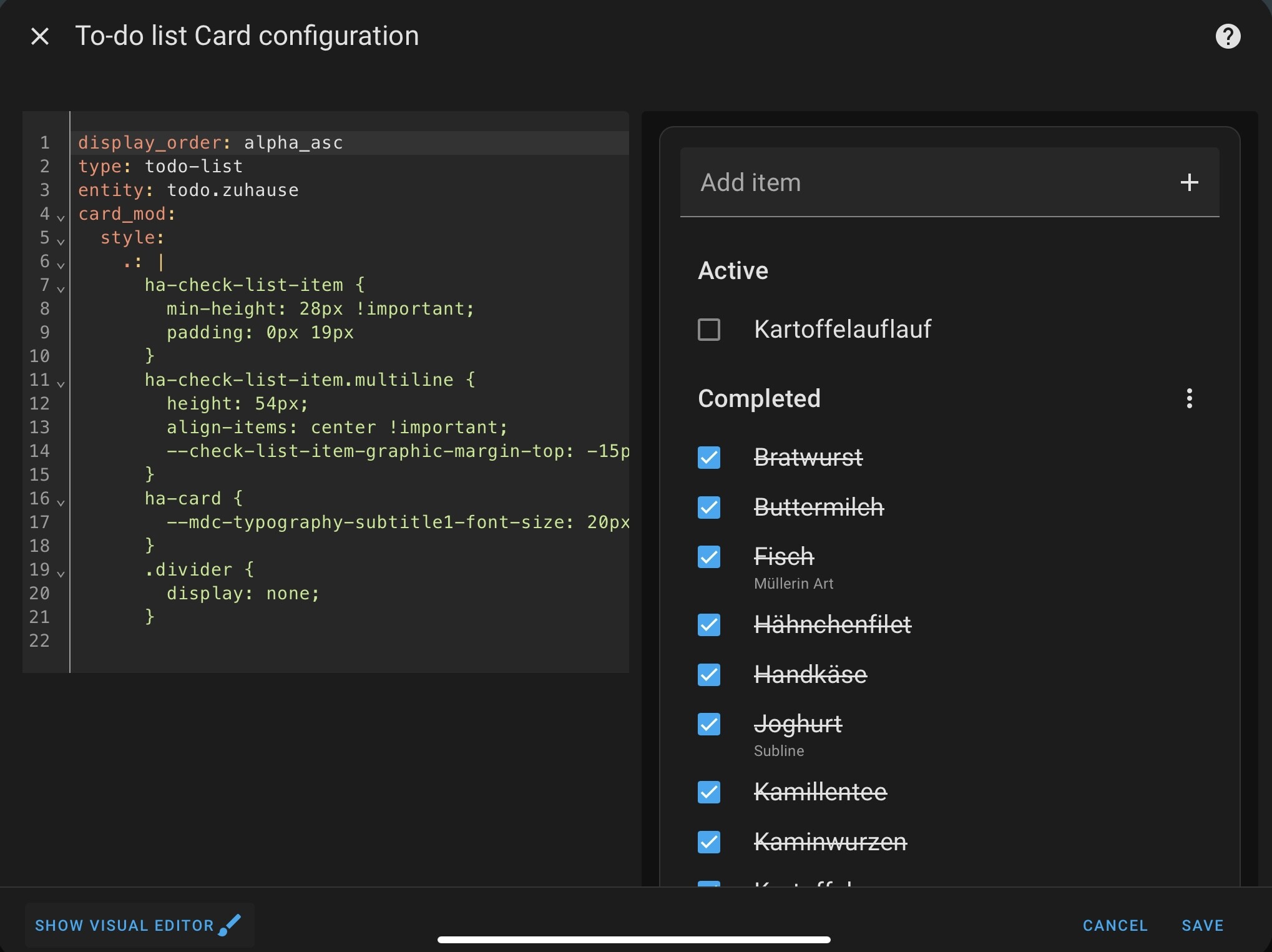The width and height of the screenshot is (1272, 952).
Task: Click inside the Add item text field
Action: coord(874,182)
